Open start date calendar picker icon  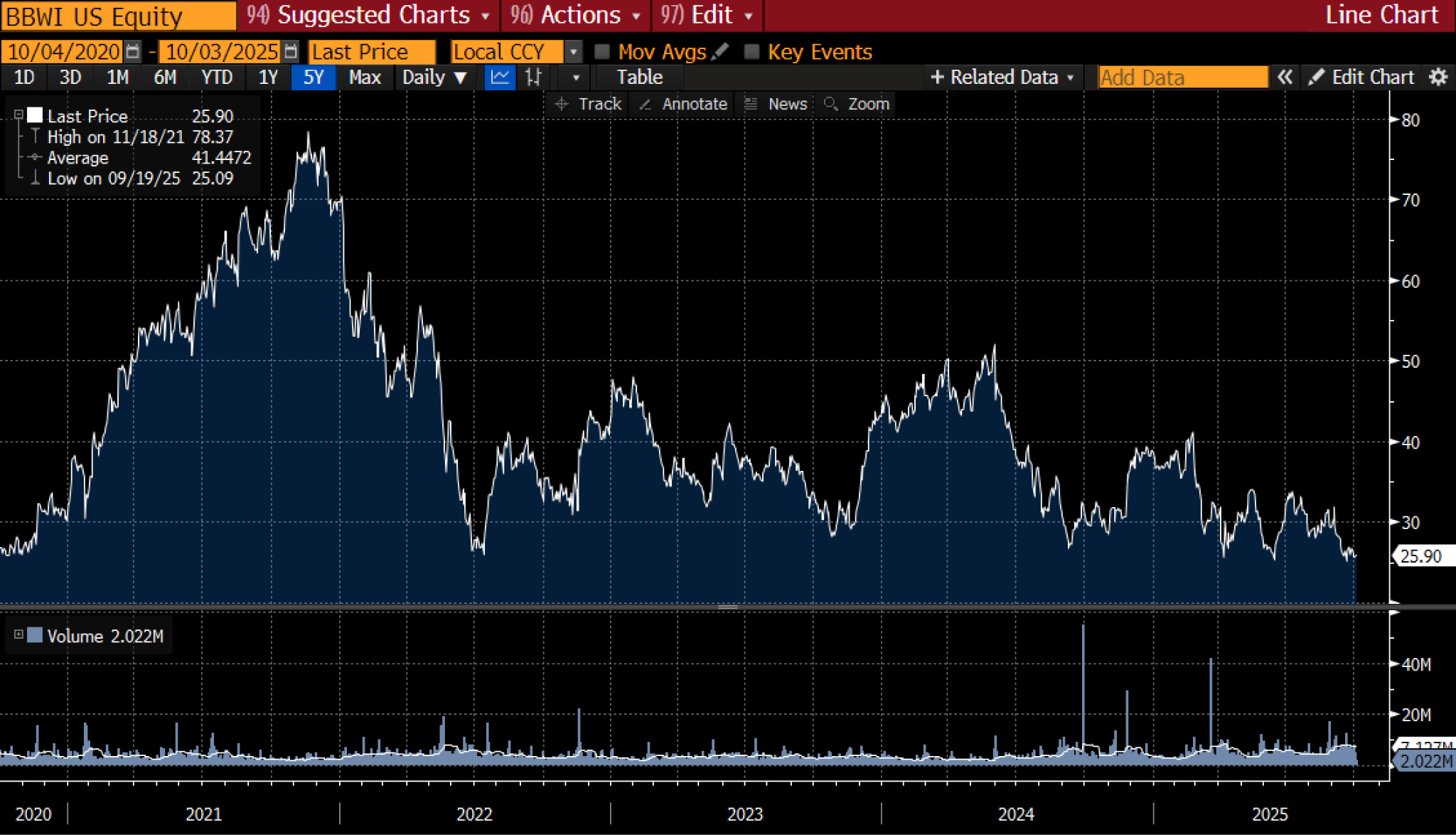coord(132,52)
